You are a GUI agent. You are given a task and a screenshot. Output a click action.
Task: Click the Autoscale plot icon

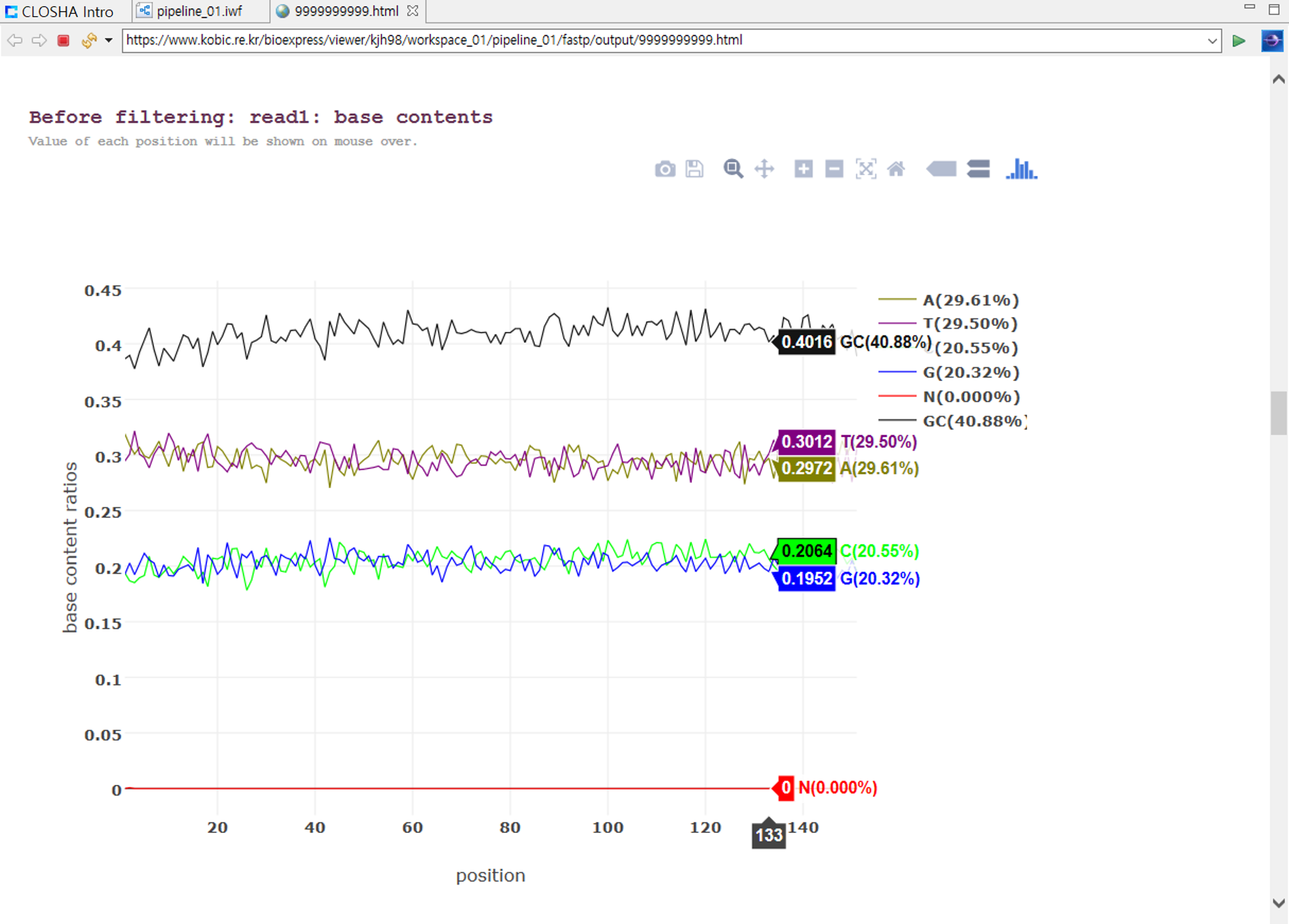tap(866, 169)
